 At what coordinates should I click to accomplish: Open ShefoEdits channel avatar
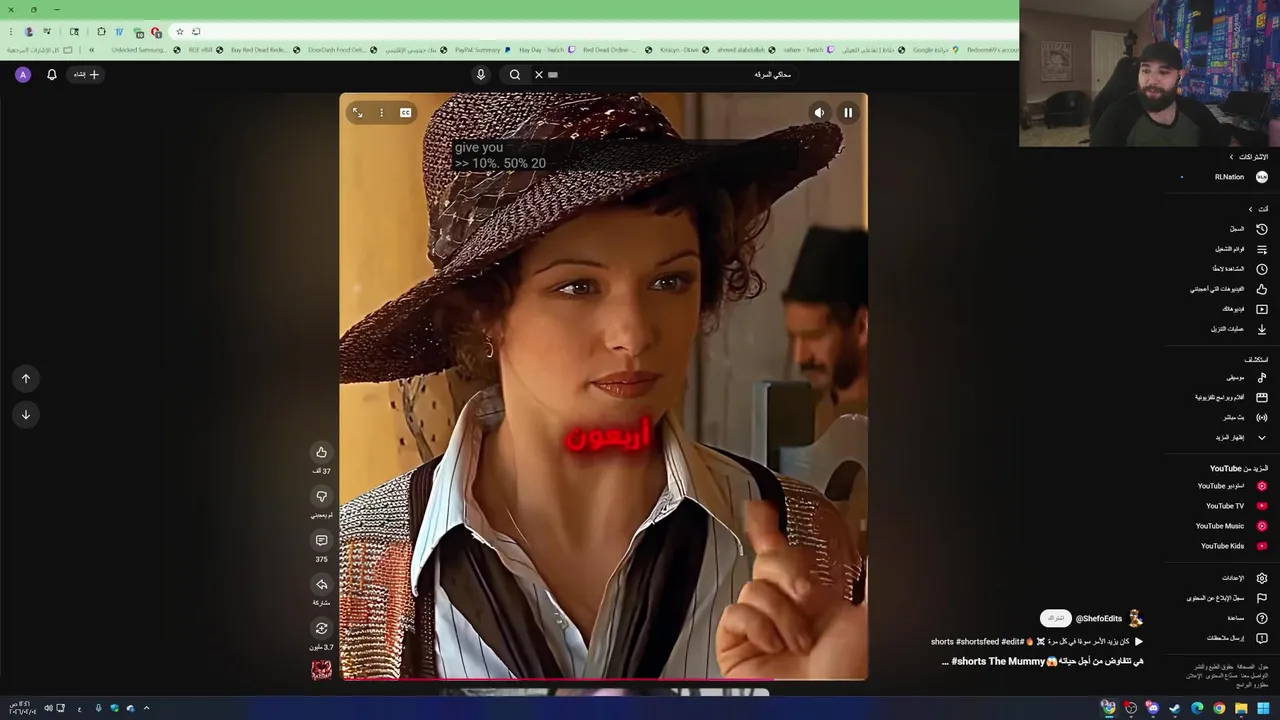tap(1135, 618)
